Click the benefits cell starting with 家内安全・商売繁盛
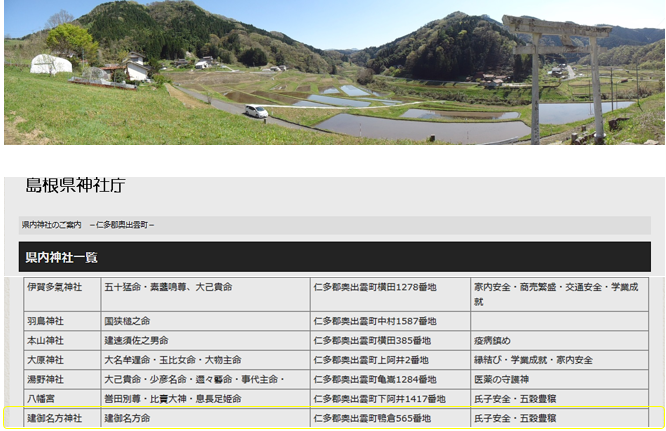The width and height of the screenshot is (666, 431). [559, 295]
